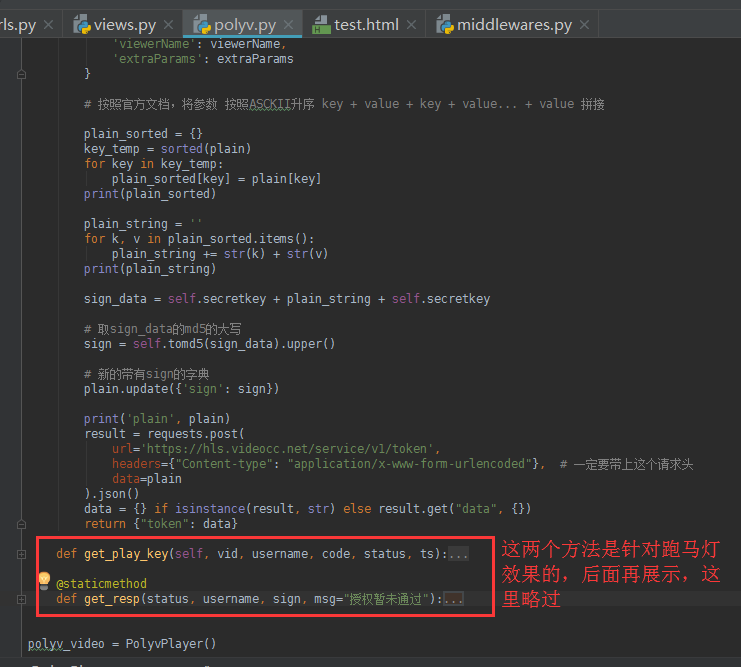
Task: Expand the folded get_resp method in gutter
Action: pos(21,599)
